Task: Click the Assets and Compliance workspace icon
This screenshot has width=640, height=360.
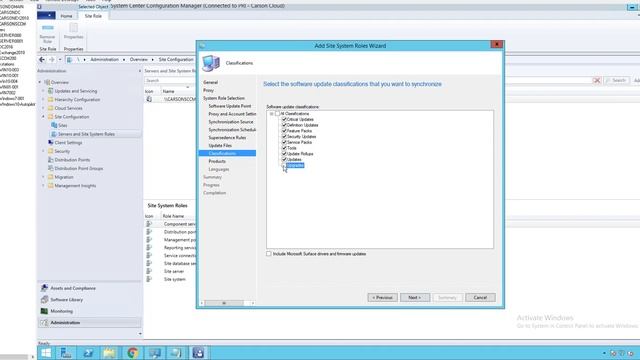Action: click(44, 288)
